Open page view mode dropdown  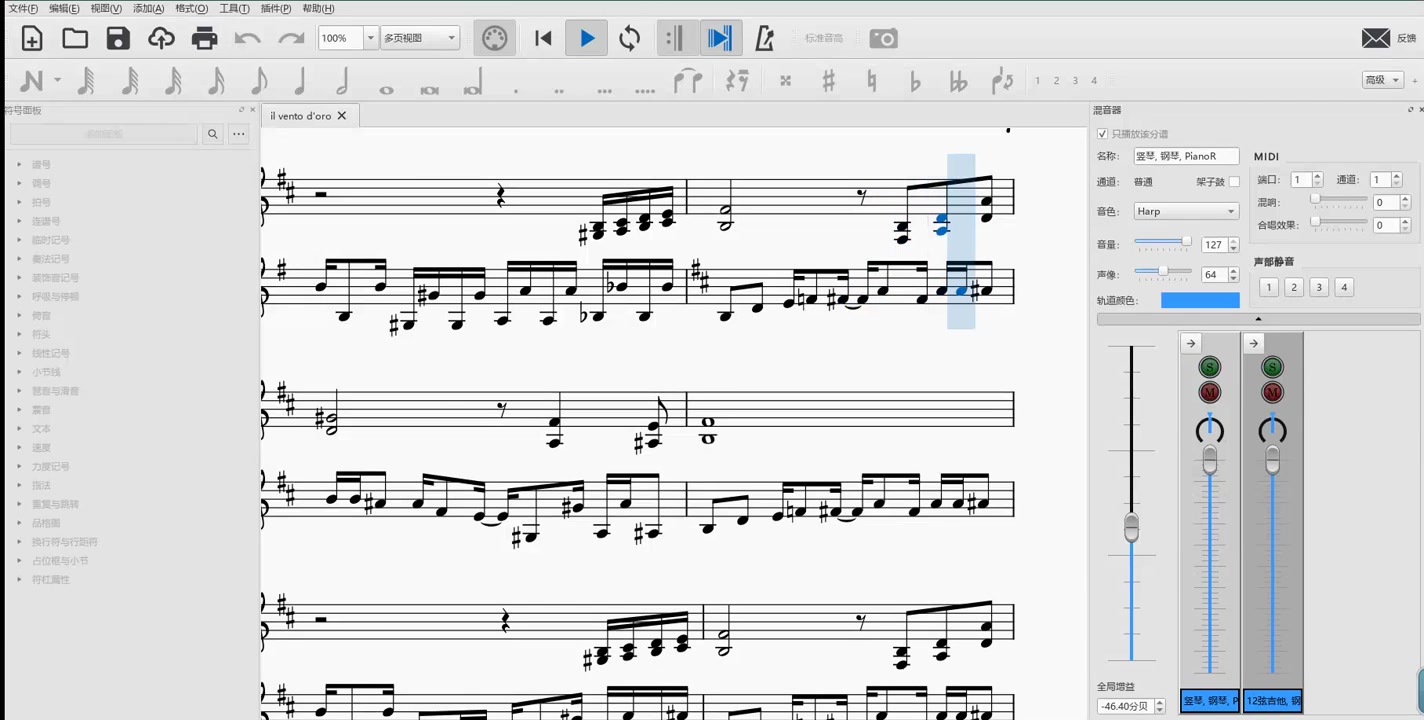[x=419, y=38]
